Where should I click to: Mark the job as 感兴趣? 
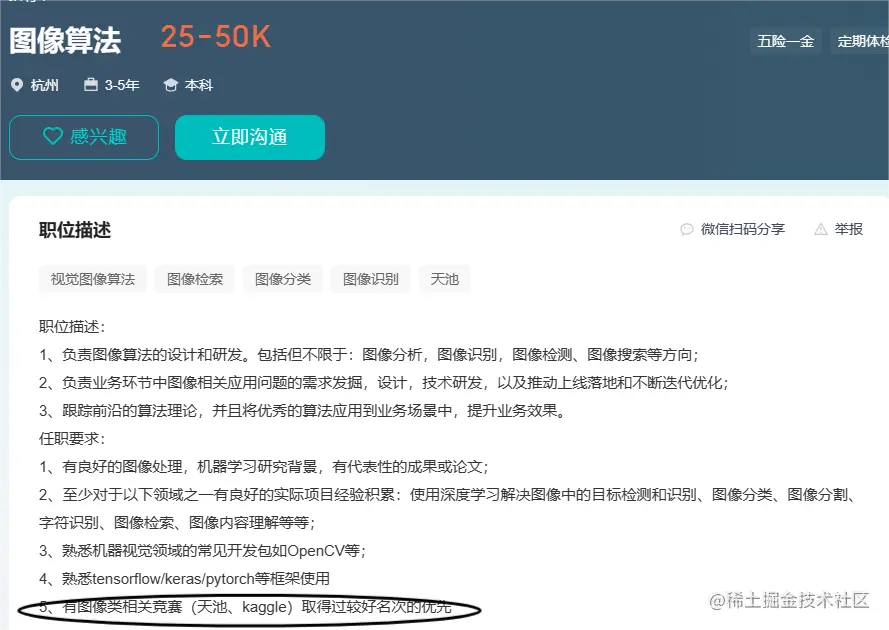click(84, 137)
